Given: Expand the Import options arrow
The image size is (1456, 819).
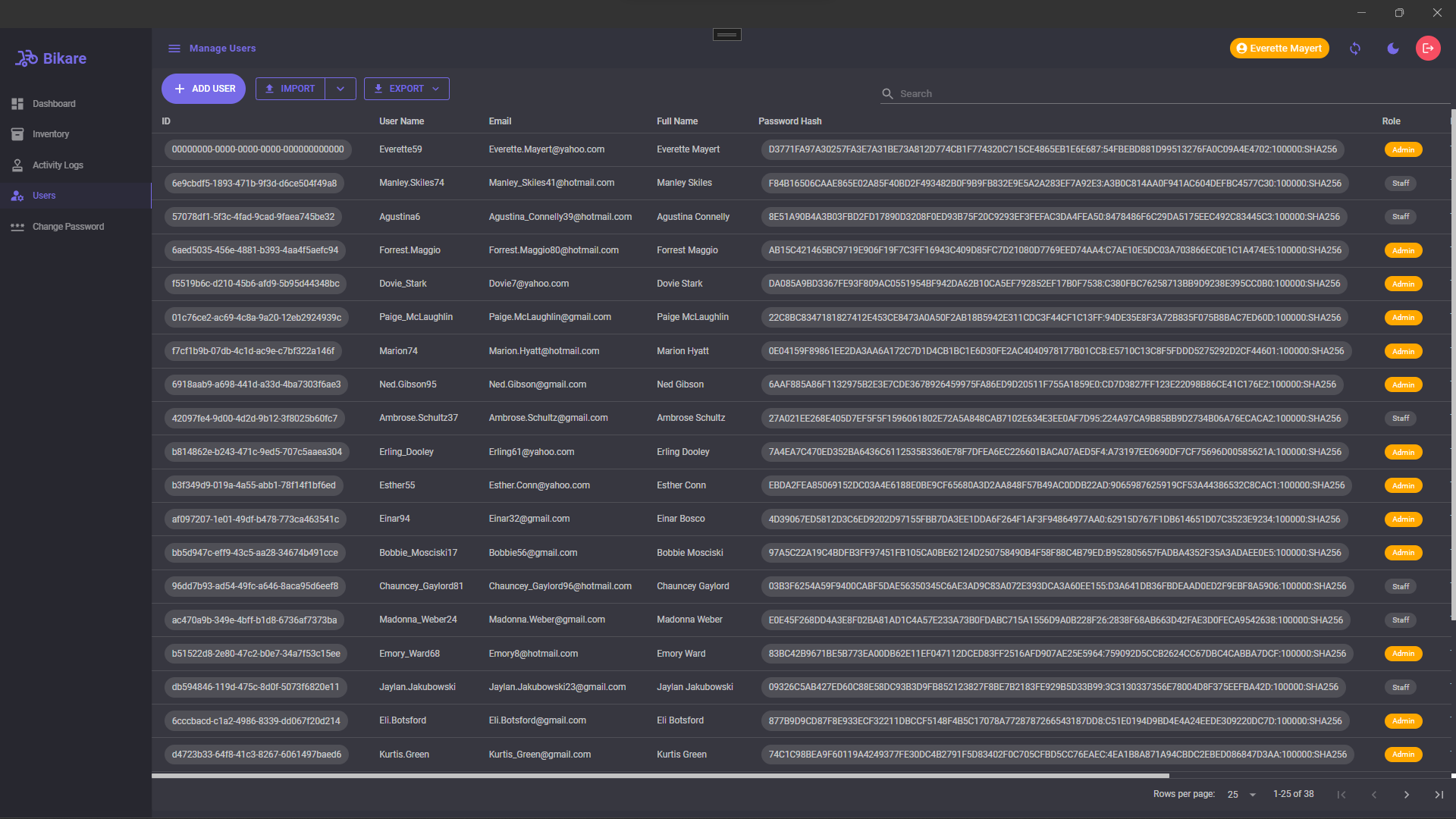Looking at the screenshot, I should coord(340,89).
